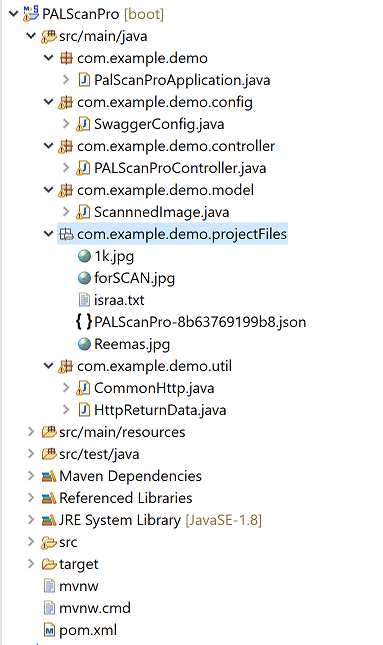Viewport: 383px width, 645px height.
Task: Select the israa.txt file
Action: 119,300
